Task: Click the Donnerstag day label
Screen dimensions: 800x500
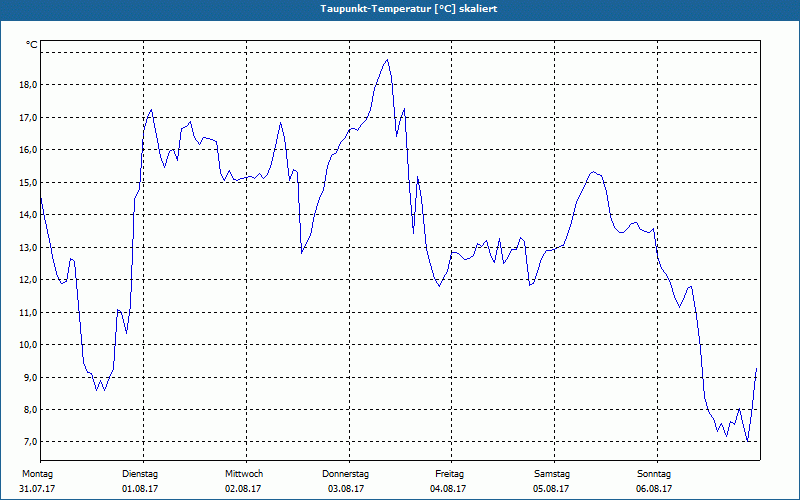Action: coord(345,474)
